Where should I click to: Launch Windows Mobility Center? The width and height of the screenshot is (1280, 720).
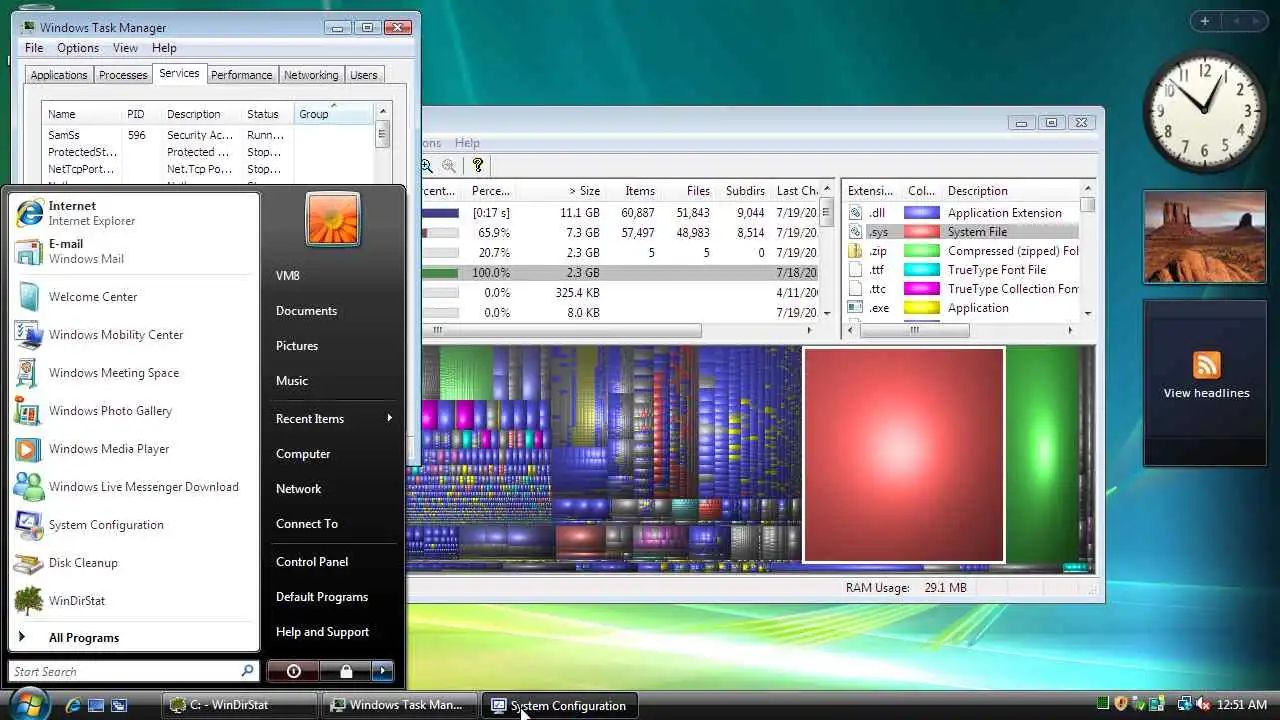click(134, 335)
